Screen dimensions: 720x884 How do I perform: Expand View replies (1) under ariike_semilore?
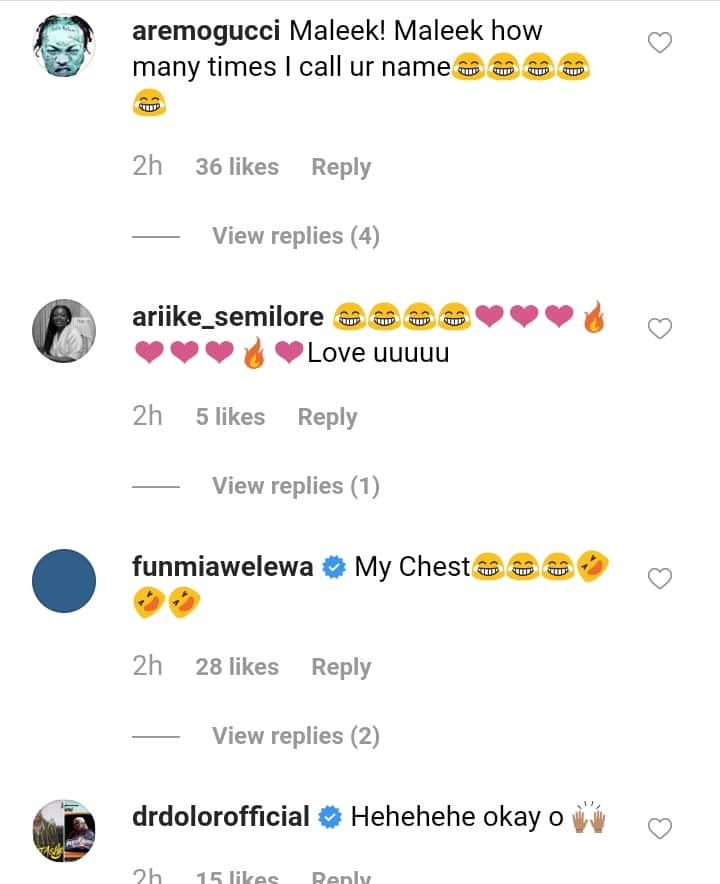[x=295, y=486]
